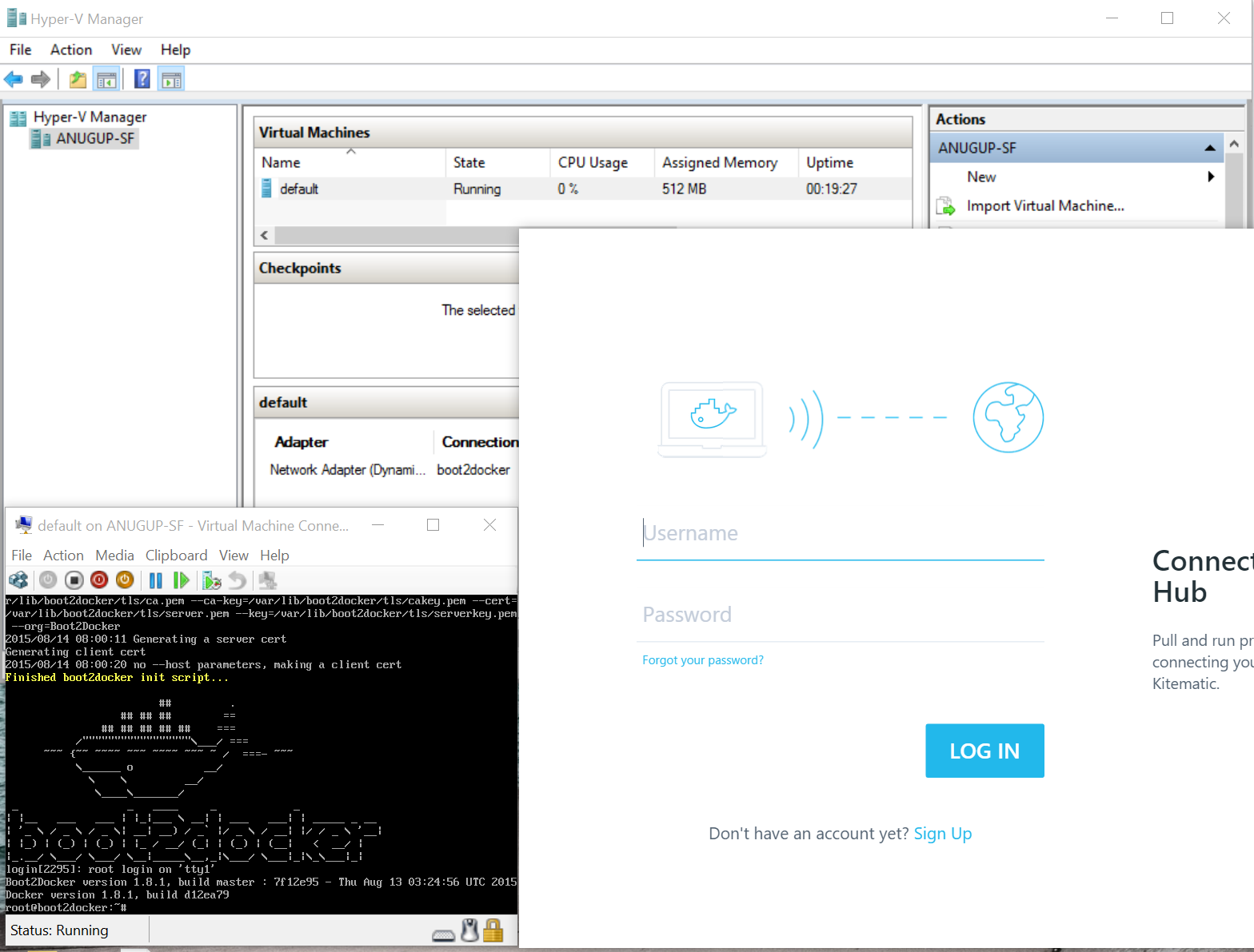1254x952 pixels.
Task: Click the grey Forward arrow in Hyper-V toolbar
Action: 41,79
